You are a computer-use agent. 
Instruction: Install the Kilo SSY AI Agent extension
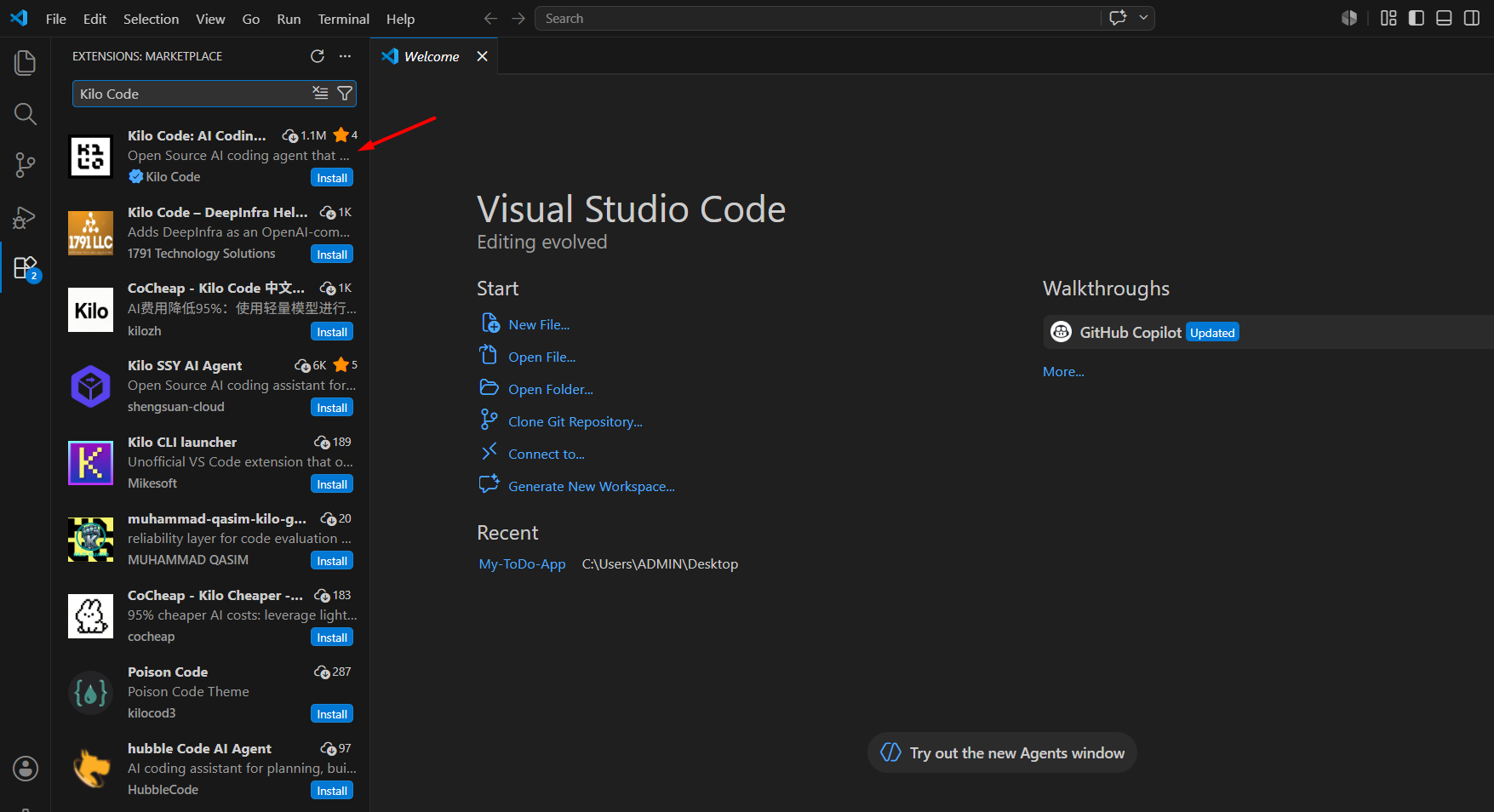[332, 408]
